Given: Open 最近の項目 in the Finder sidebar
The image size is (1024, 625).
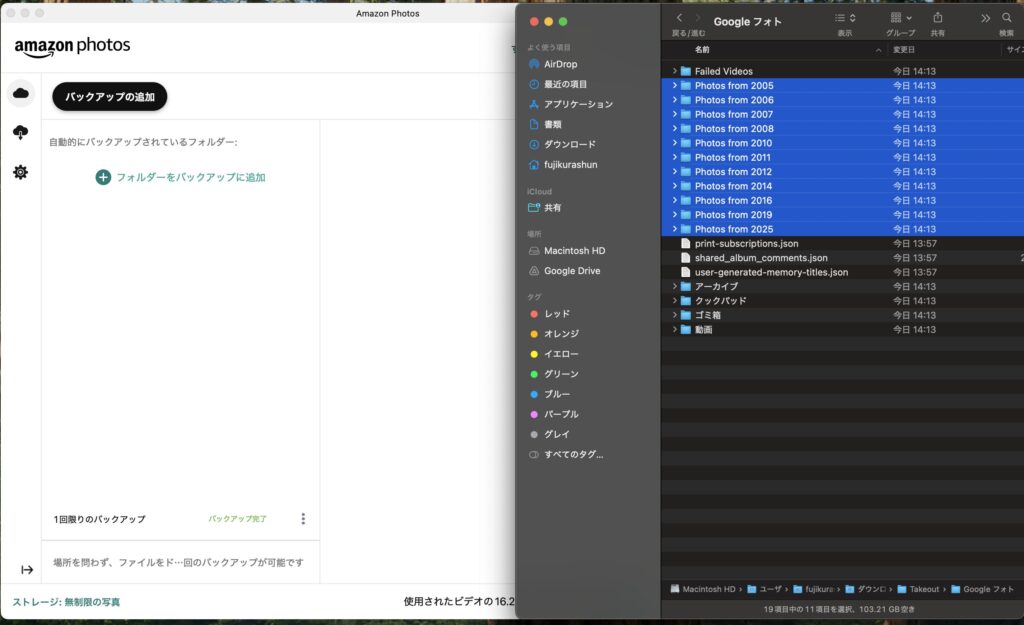Looking at the screenshot, I should pos(566,84).
